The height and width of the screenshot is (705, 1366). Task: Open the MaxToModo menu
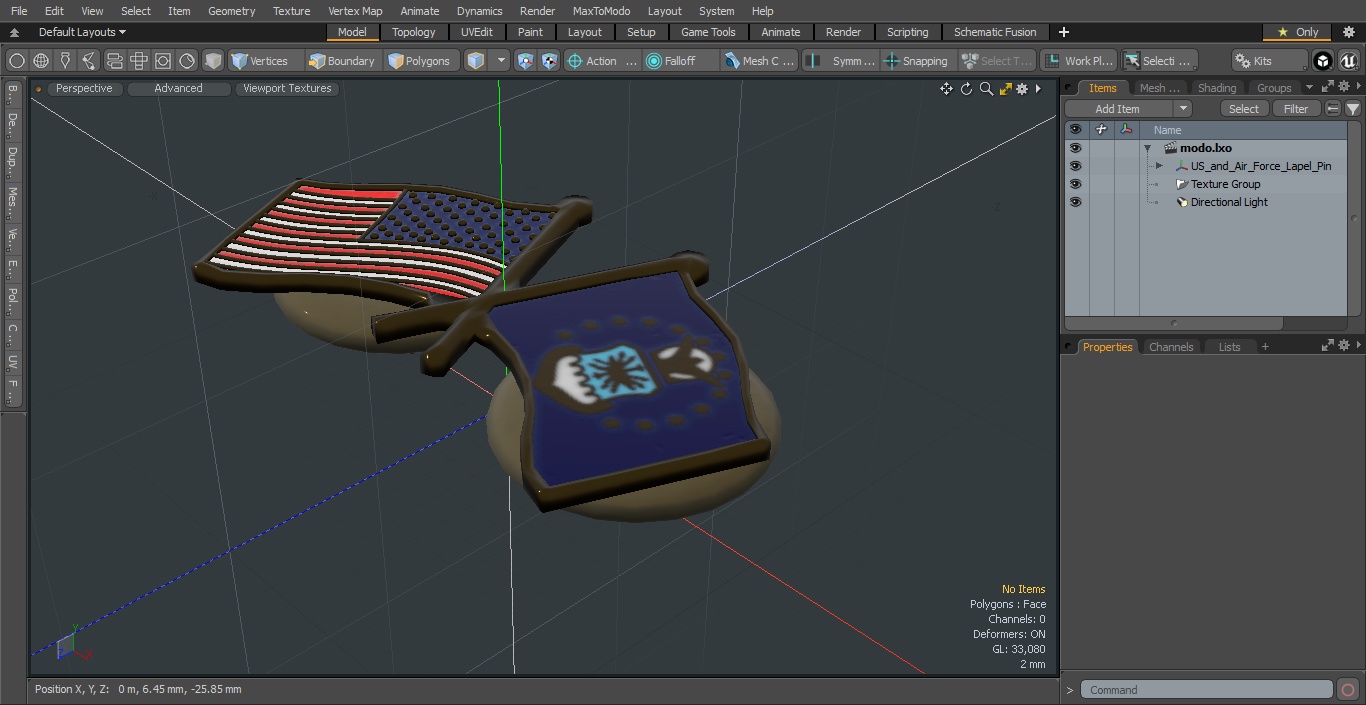pos(601,11)
